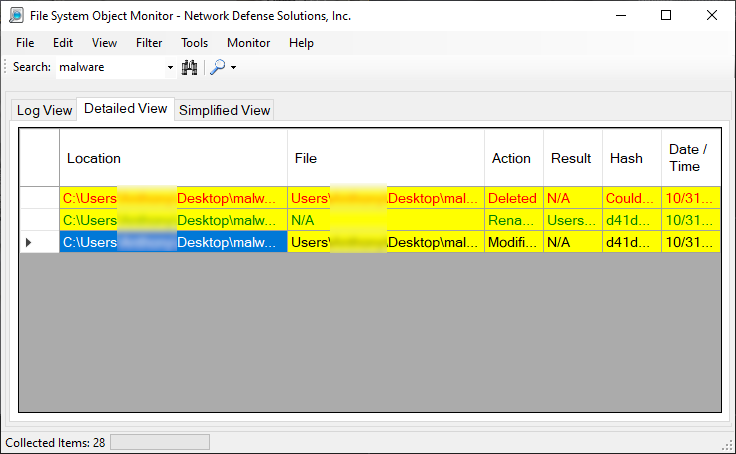The height and width of the screenshot is (454, 736).
Task: Switch to the Log View tab
Action: 44,110
